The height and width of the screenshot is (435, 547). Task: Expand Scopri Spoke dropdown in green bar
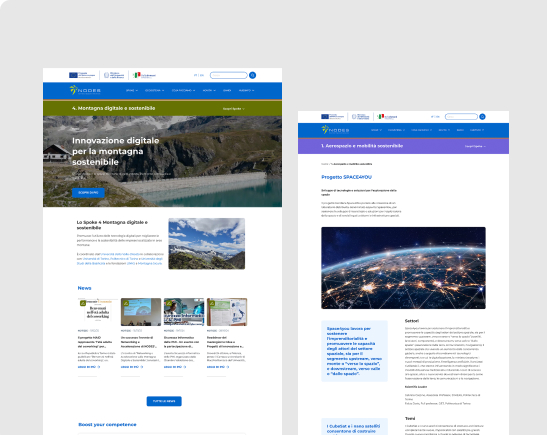(x=234, y=108)
